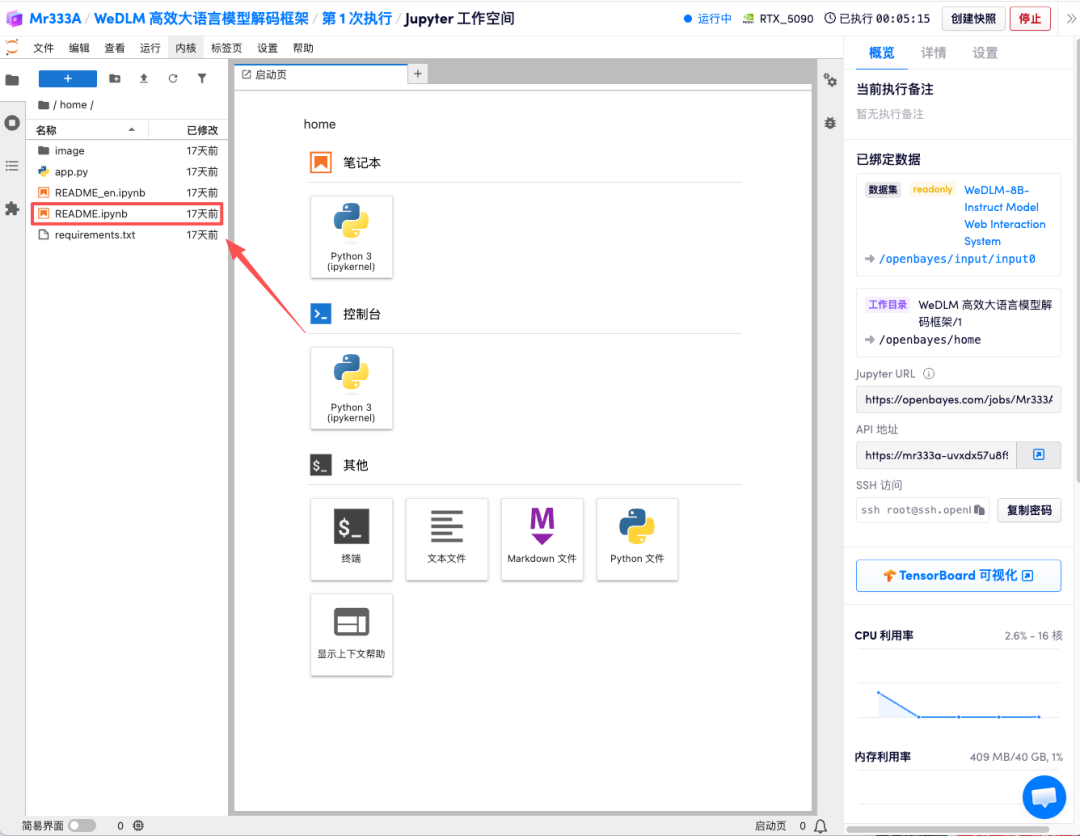Create a new Python file
The height and width of the screenshot is (836, 1080).
tap(637, 539)
